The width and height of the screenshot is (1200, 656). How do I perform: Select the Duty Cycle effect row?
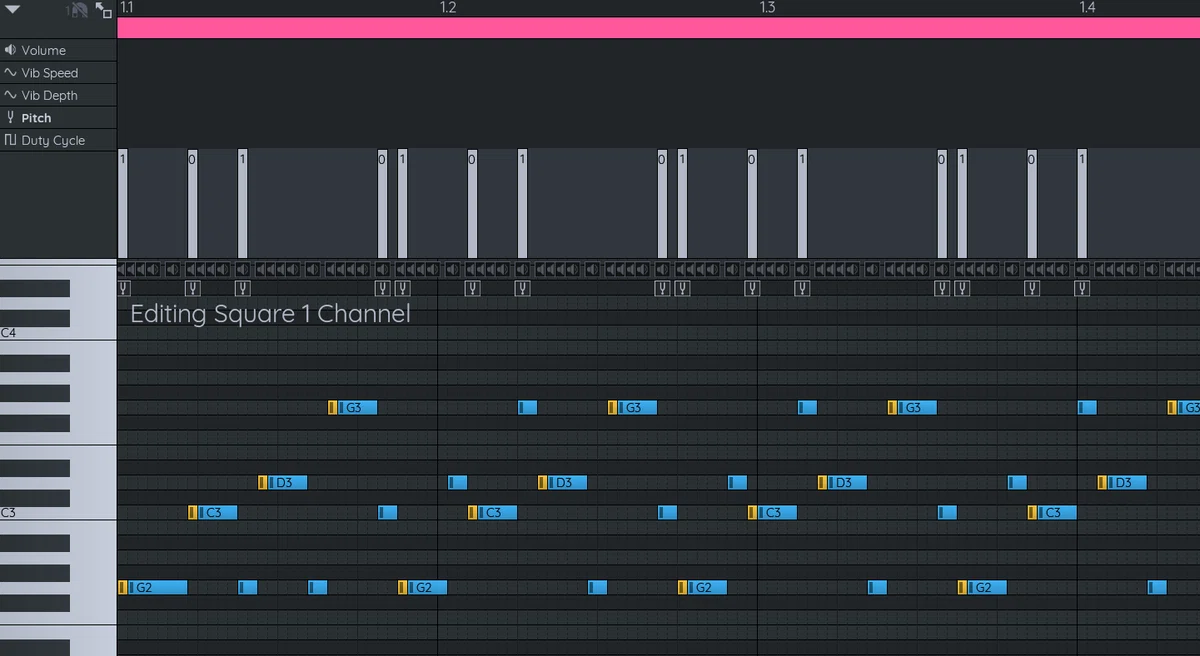tap(58, 140)
